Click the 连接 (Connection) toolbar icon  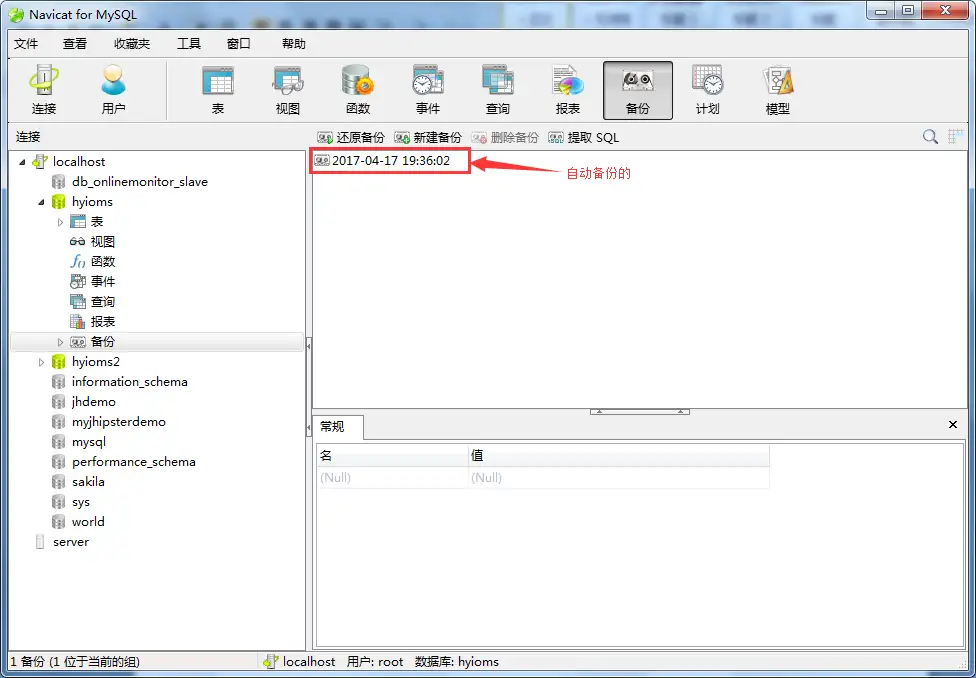click(x=43, y=90)
